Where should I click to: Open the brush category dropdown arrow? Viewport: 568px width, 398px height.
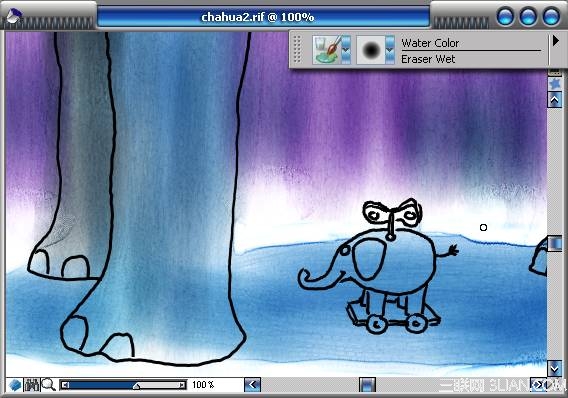tap(346, 50)
